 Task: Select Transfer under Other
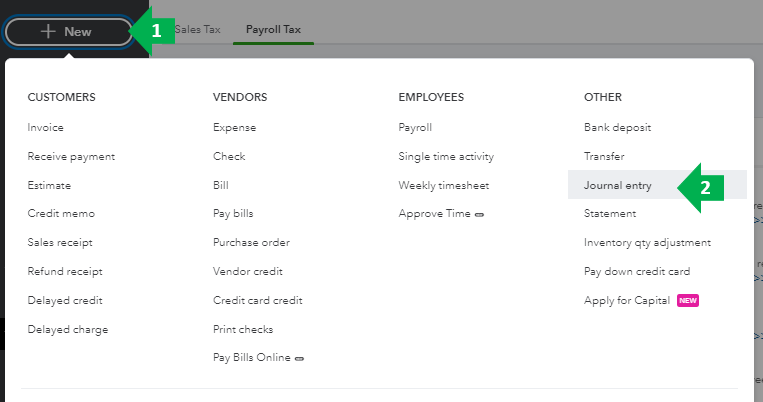(x=604, y=156)
